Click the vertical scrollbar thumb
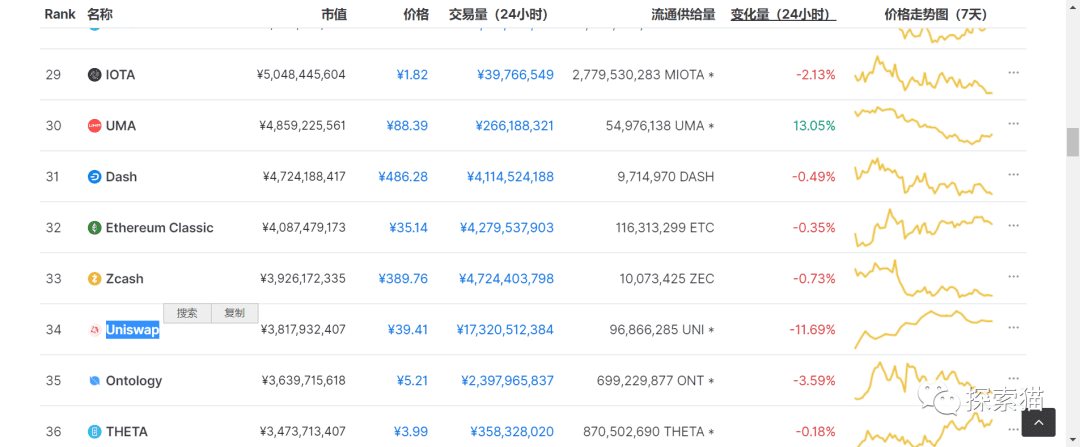The height and width of the screenshot is (447, 1080). tap(1072, 142)
